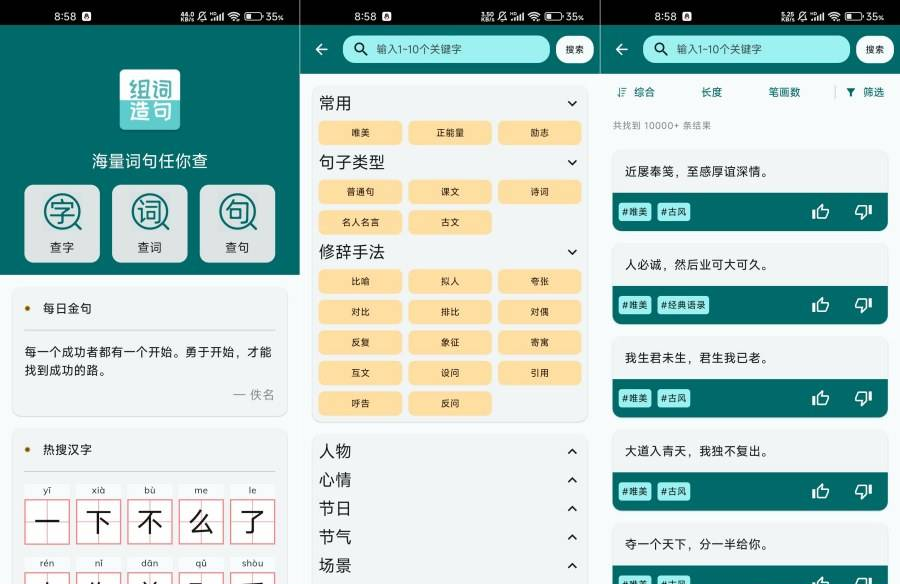Tap the 组词造句 app logo

(x=150, y=99)
